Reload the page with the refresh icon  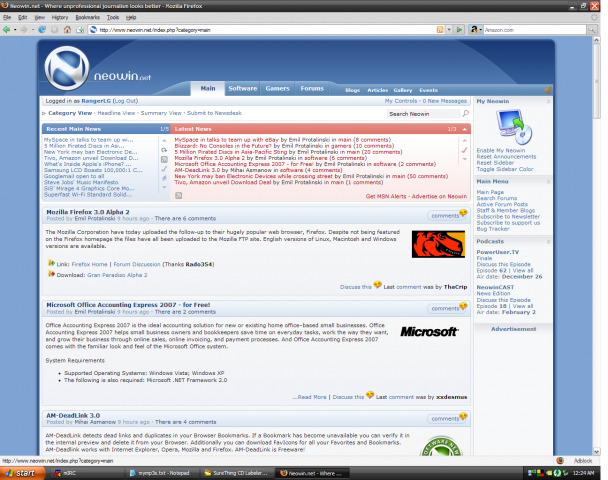click(x=42, y=29)
